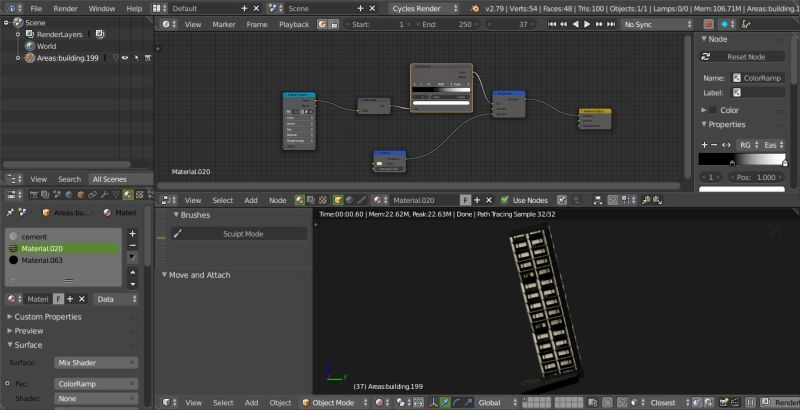Image resolution: width=800 pixels, height=410 pixels.
Task: Open the mesh data properties tab icon
Action: pos(116,195)
